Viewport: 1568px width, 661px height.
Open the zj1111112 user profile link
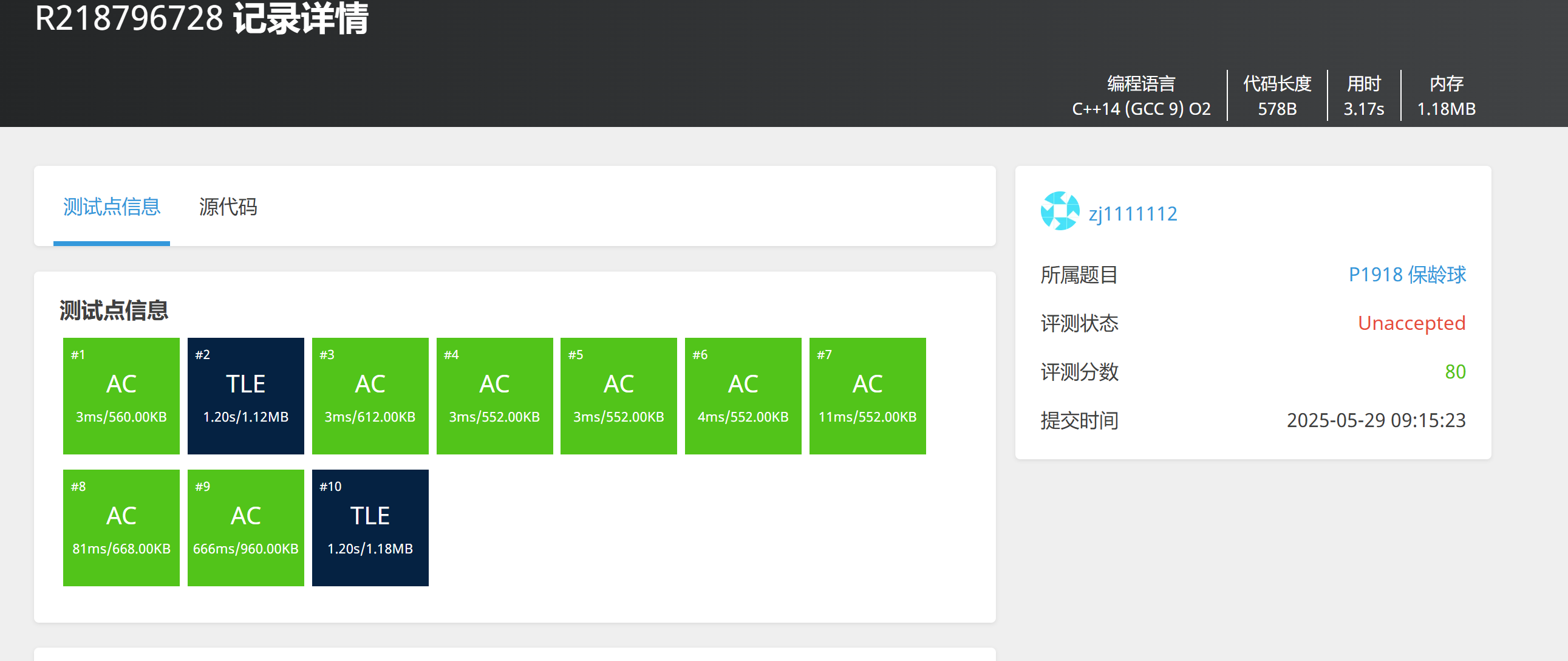point(1132,214)
